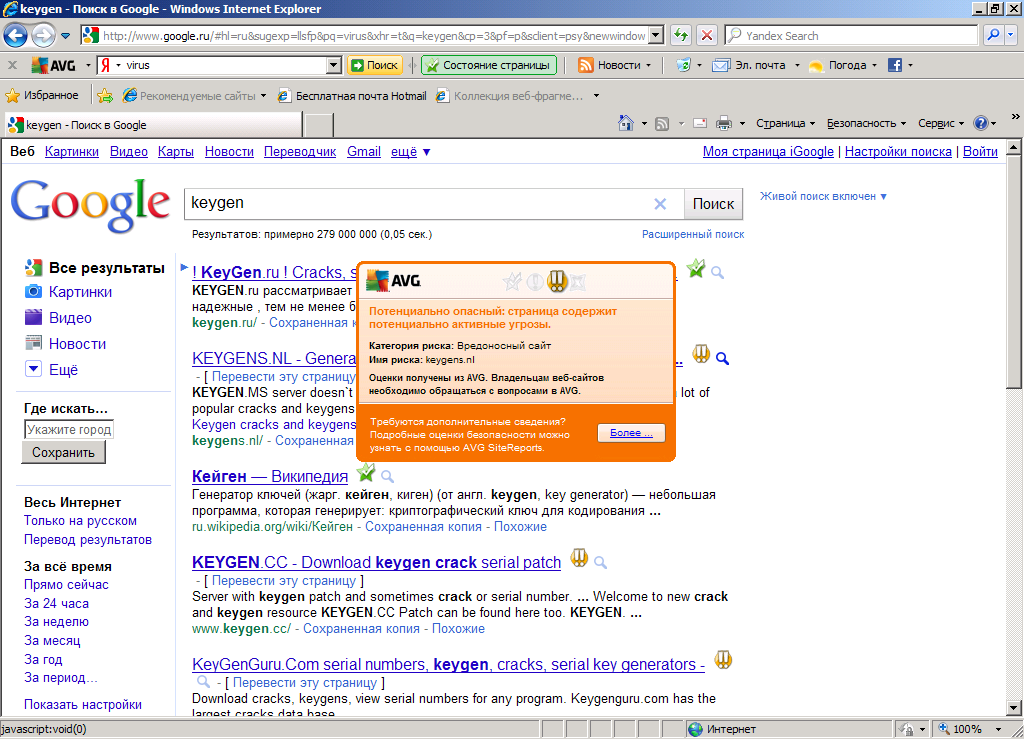Screen dimensions: 1024x740
Task: Filter results by За неделю
Action: tap(56, 622)
